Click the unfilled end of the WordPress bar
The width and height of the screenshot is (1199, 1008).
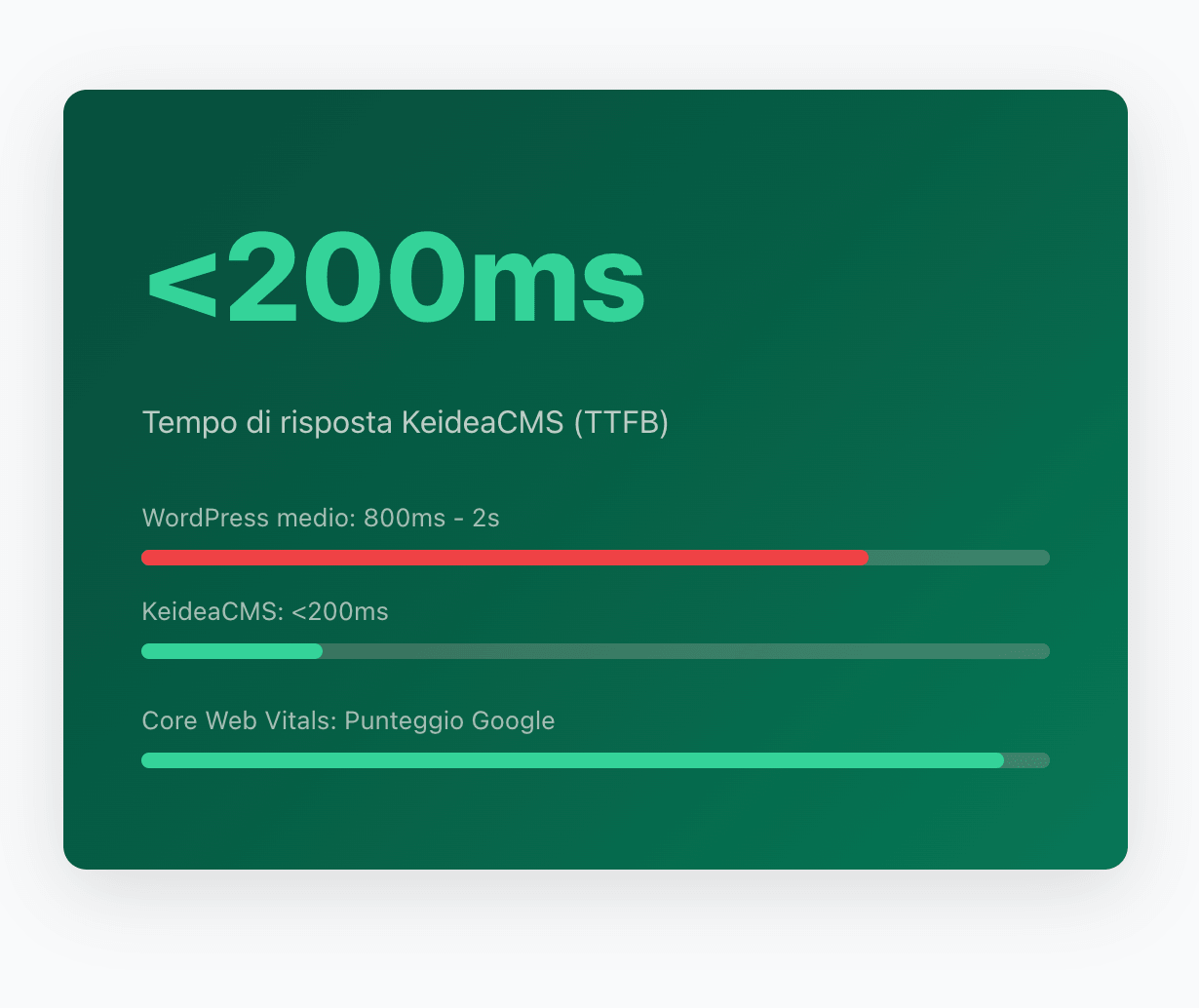point(958,558)
